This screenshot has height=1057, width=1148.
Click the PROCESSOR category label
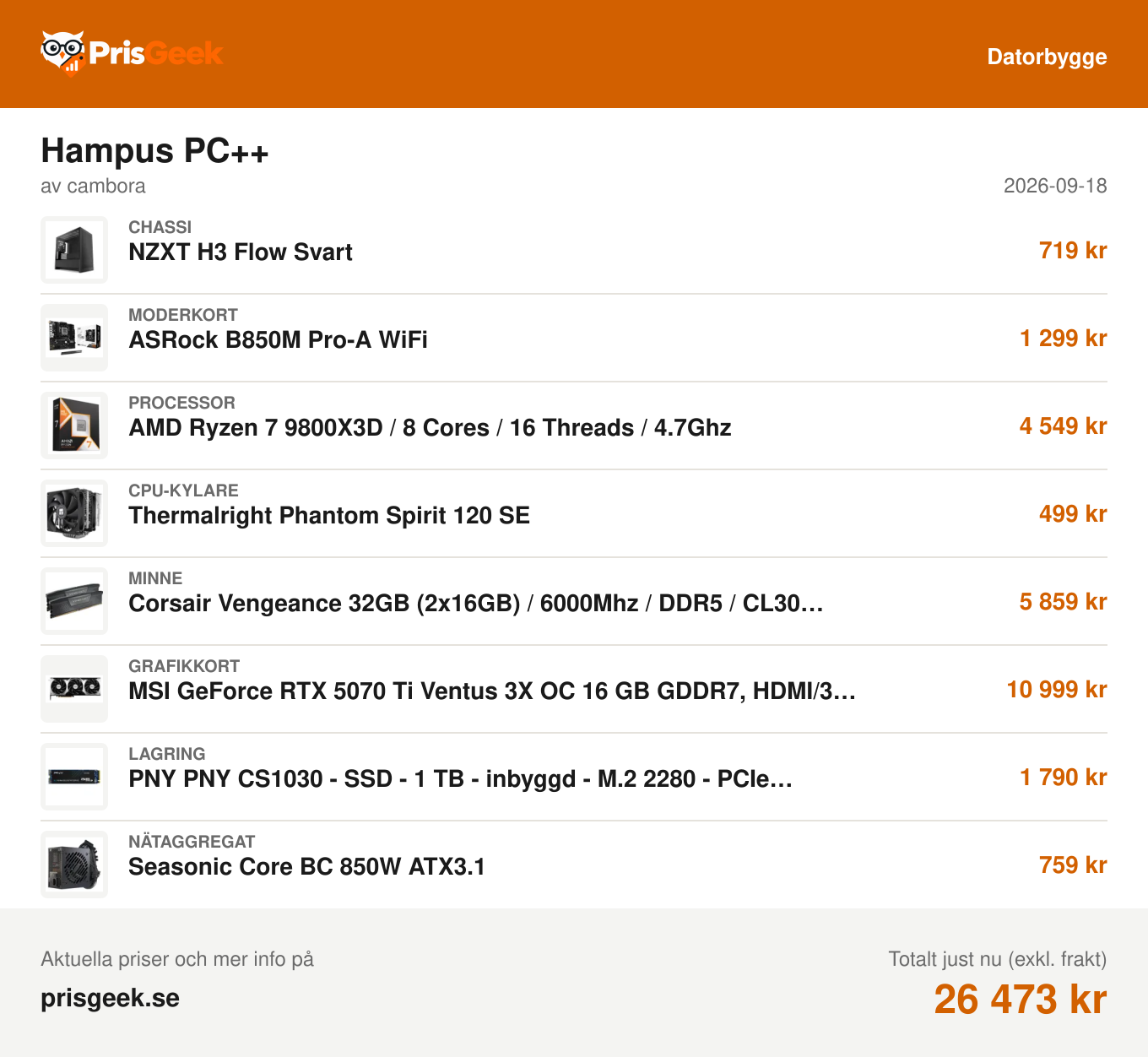(x=181, y=403)
